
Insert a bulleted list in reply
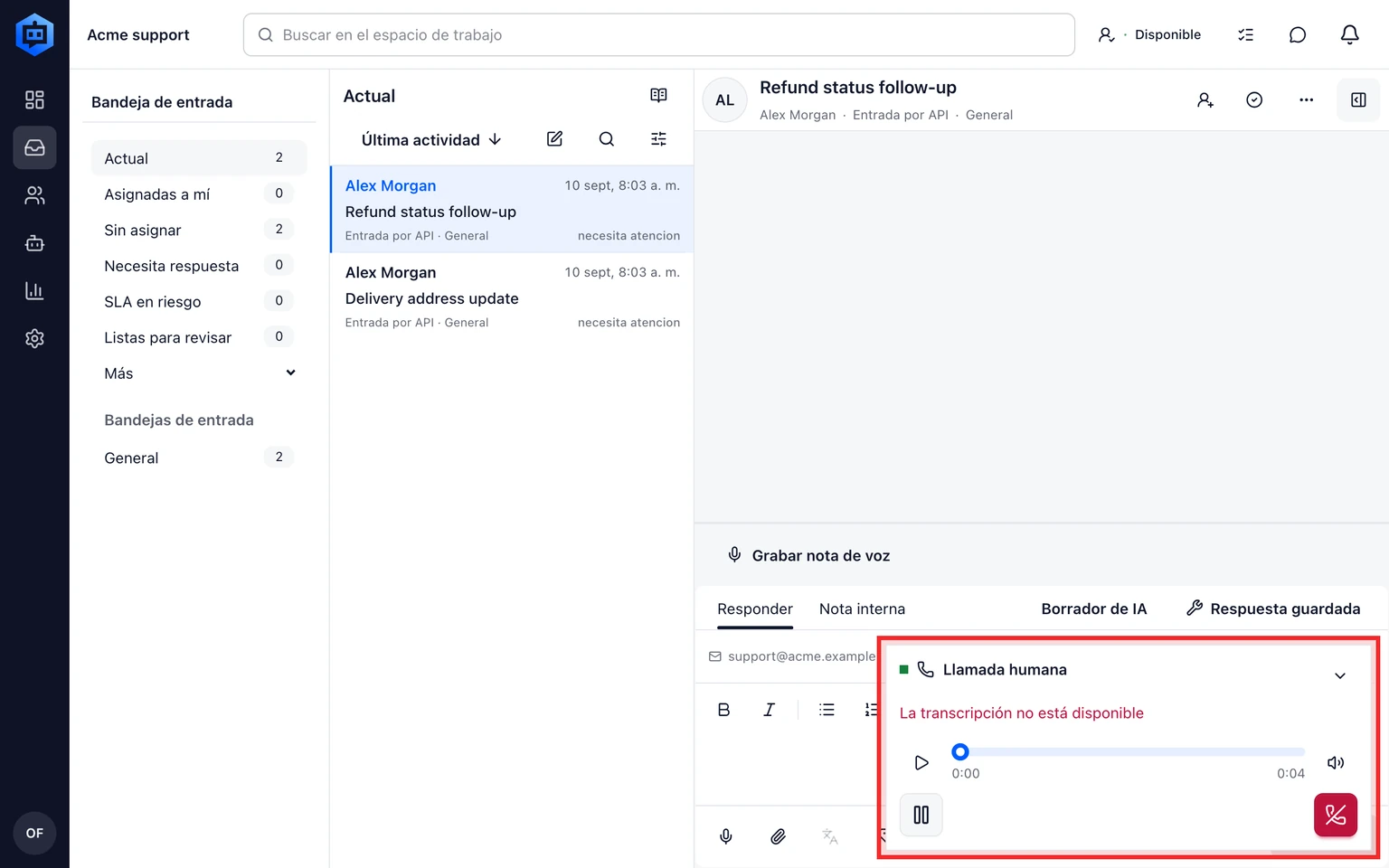tap(827, 710)
